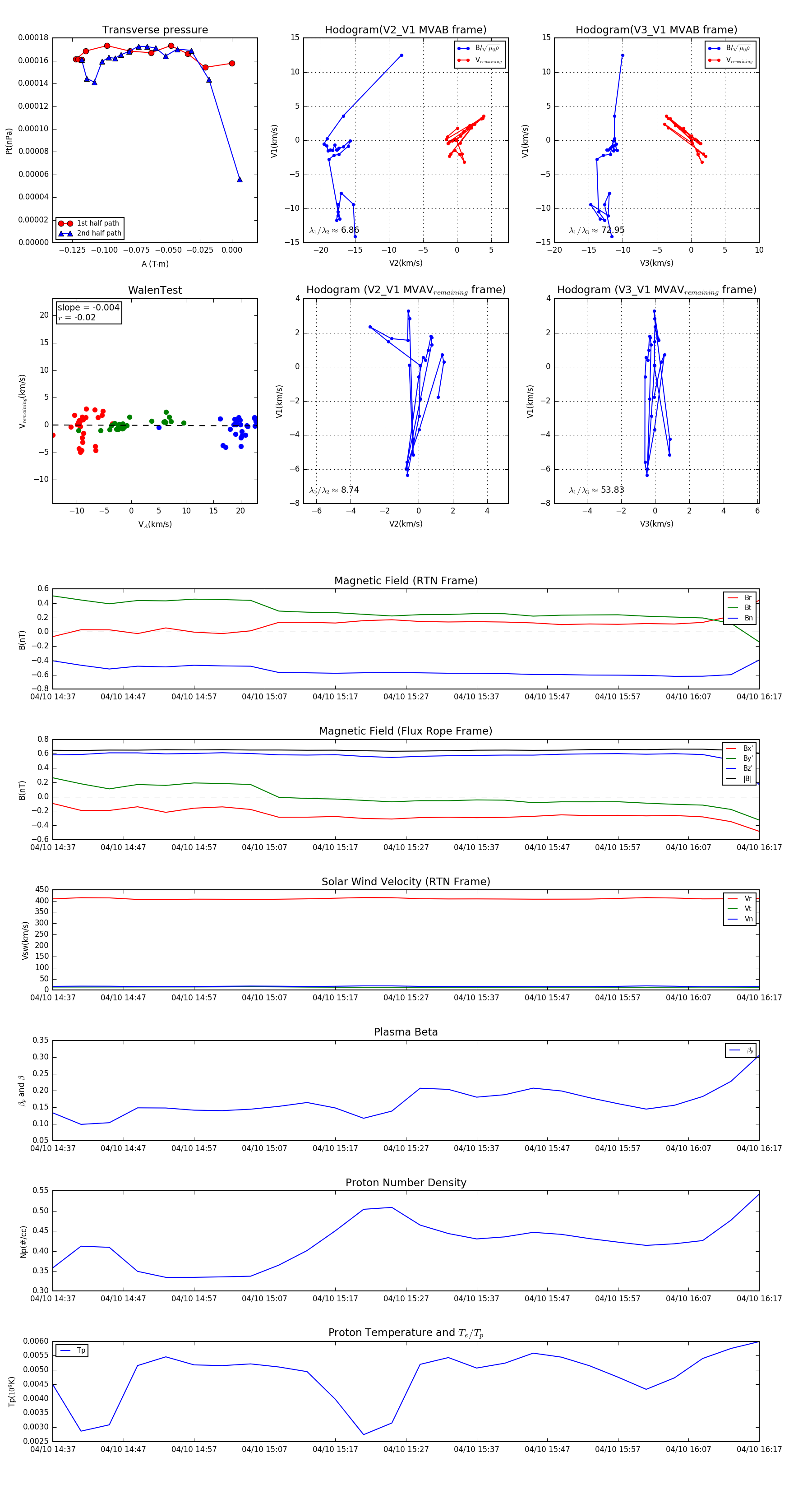Image resolution: width=812 pixels, height=1489 pixels.
Task: Click Vremaining legend entry in V3_V1 MVAB hodogram
Action: pyautogui.click(x=730, y=60)
